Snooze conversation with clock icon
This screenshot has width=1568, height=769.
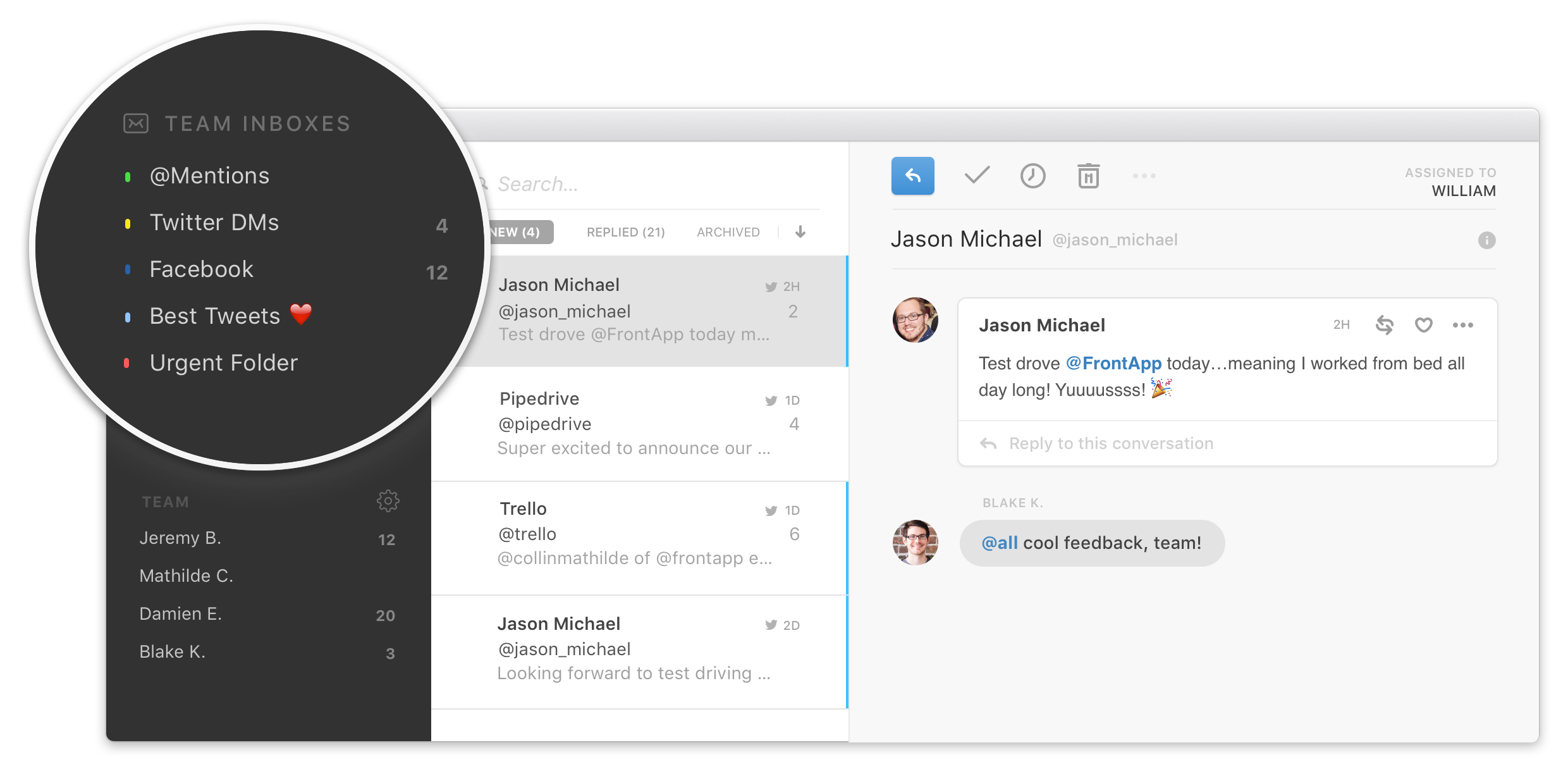point(1032,176)
